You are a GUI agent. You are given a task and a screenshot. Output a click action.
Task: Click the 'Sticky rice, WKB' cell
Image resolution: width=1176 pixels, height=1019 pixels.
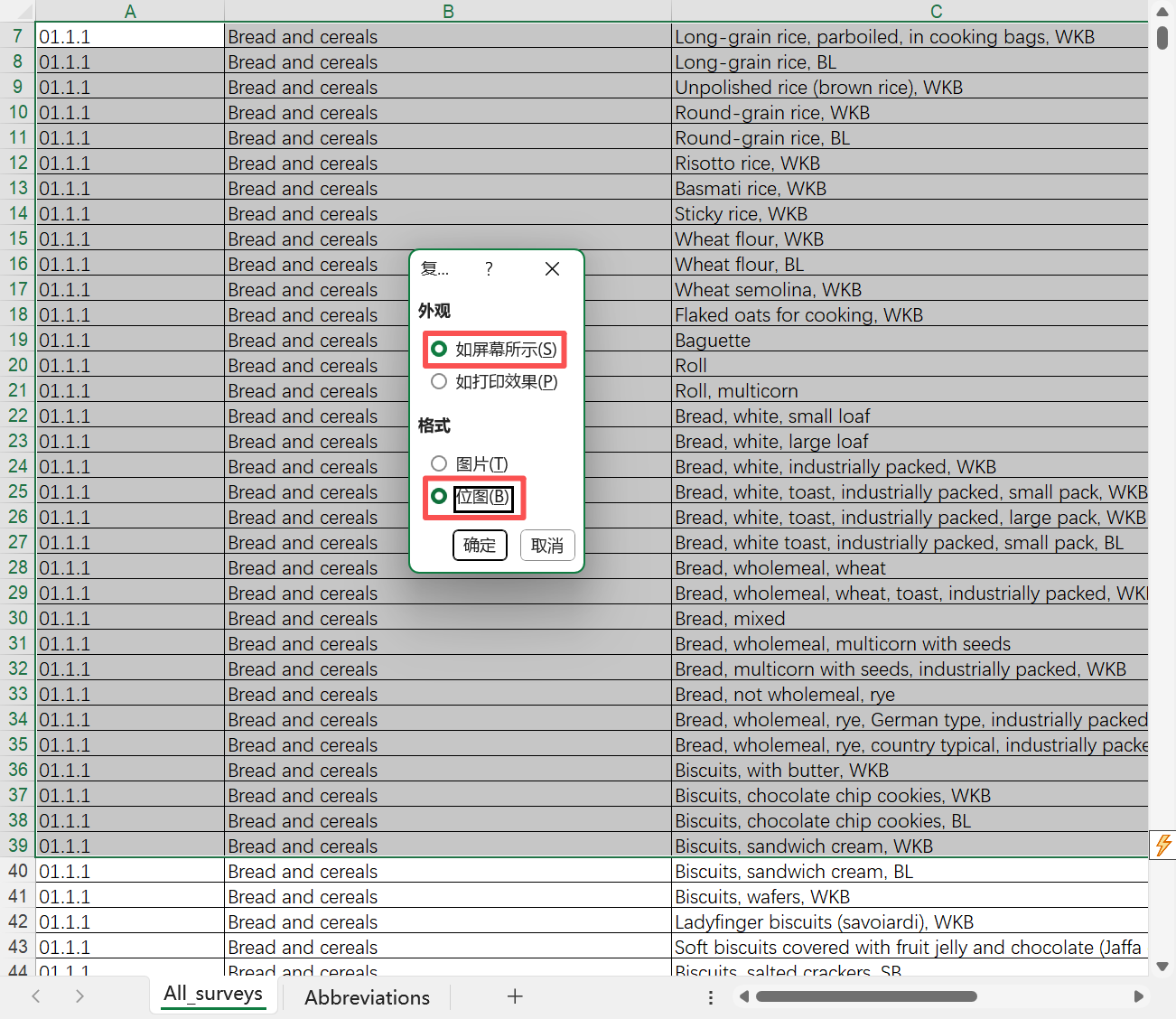coord(910,213)
